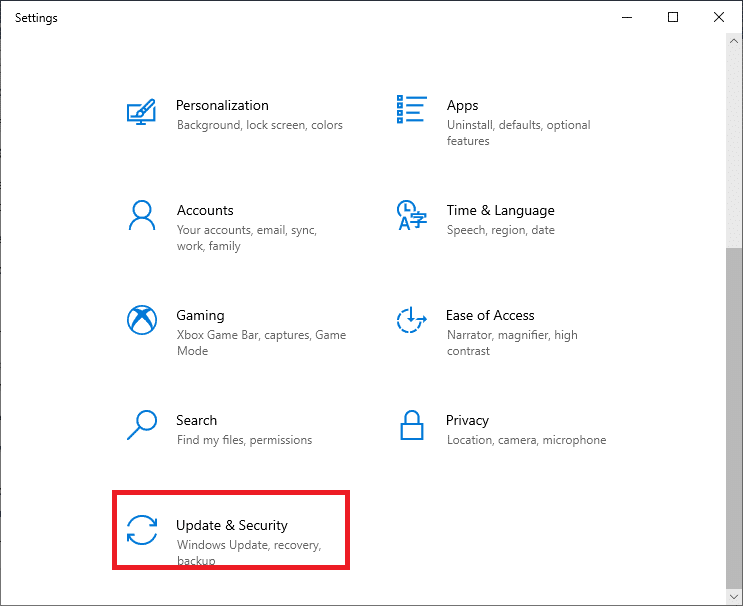Viewport: 743px width, 606px height.
Task: Open the Personalization title link
Action: pyautogui.click(x=222, y=105)
